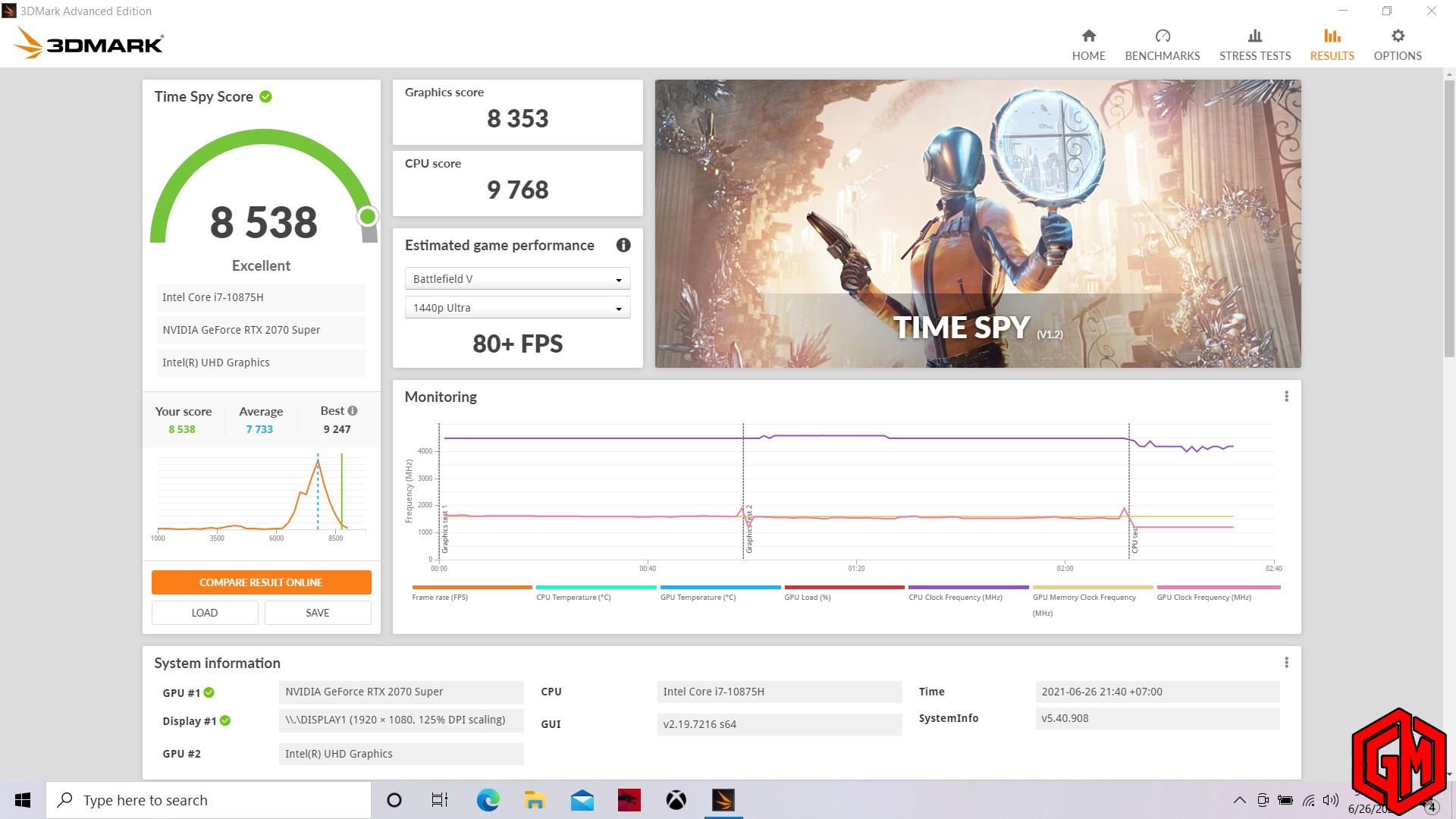Open the Estimated game performance info icon
This screenshot has height=819, width=1456.
coord(623,245)
